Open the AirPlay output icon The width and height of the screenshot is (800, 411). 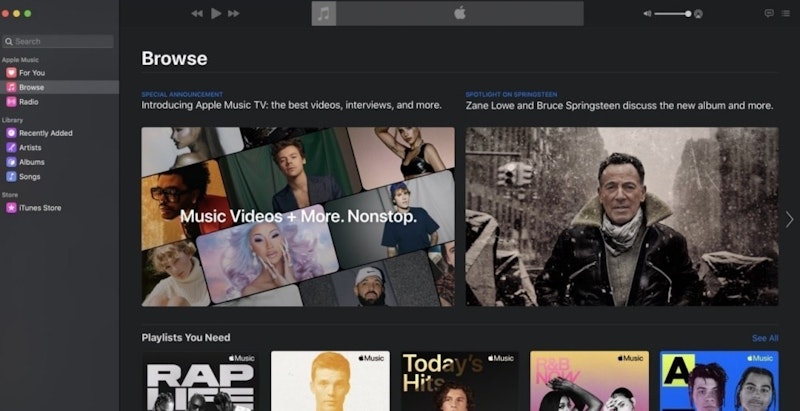click(698, 14)
